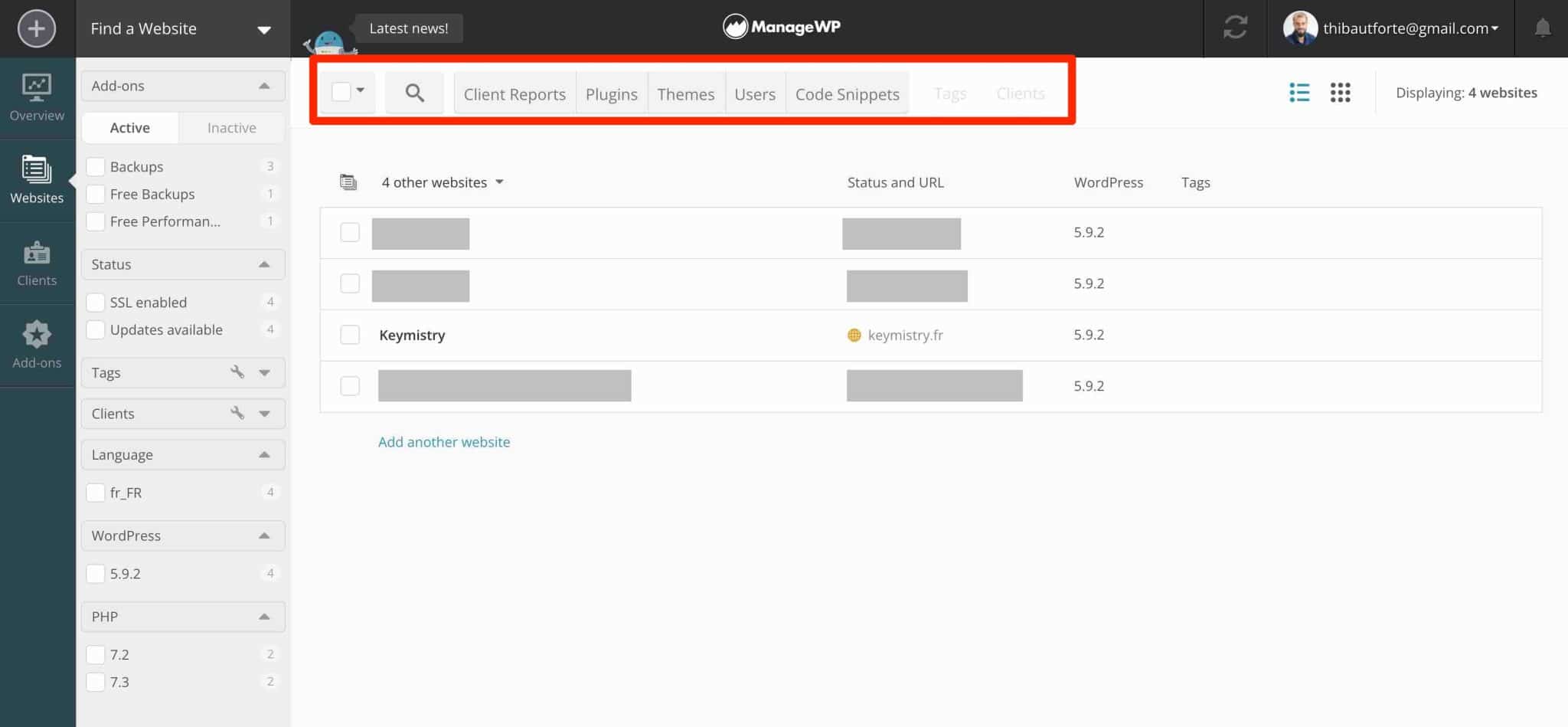Open the Clients sidebar section

(37, 263)
